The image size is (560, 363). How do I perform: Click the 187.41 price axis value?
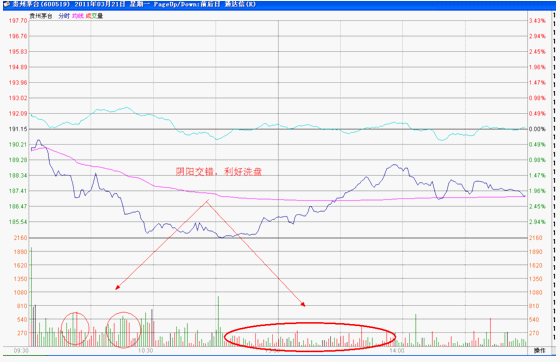[x=18, y=191]
